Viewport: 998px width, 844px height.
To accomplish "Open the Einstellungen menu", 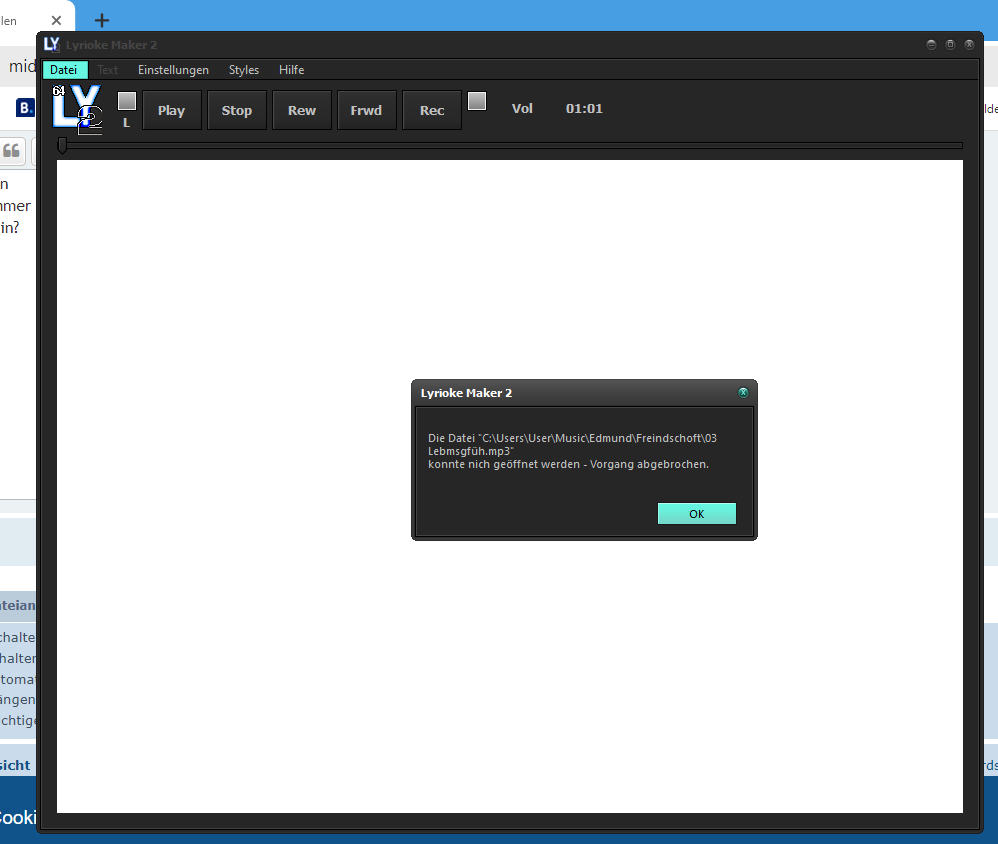I will (173, 70).
